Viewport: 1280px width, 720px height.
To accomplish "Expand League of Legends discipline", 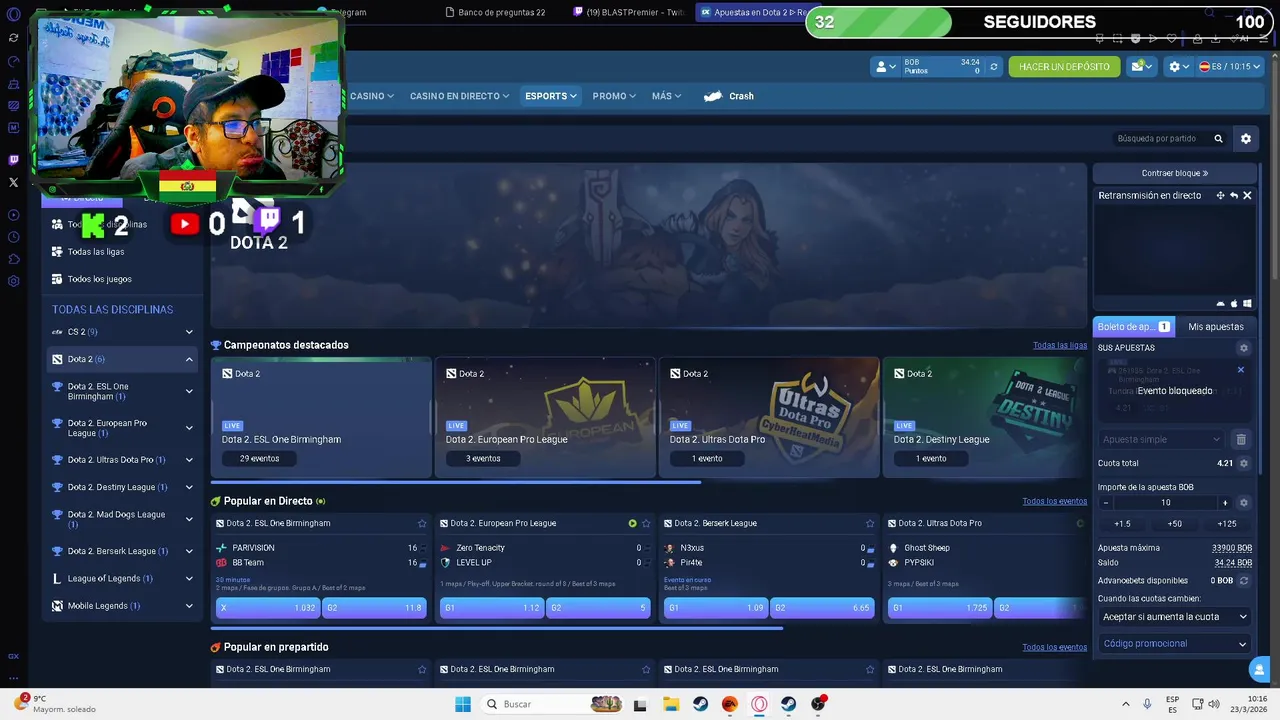I will pos(189,578).
